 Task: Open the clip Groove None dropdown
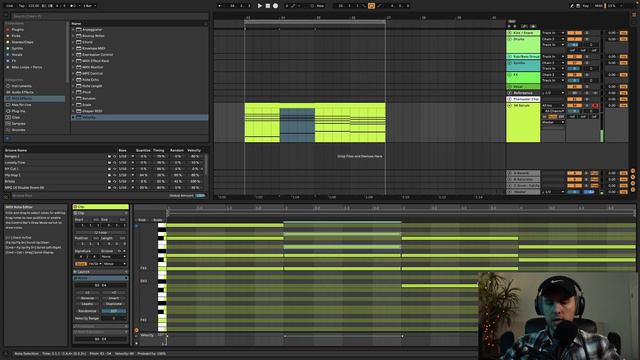(114, 256)
